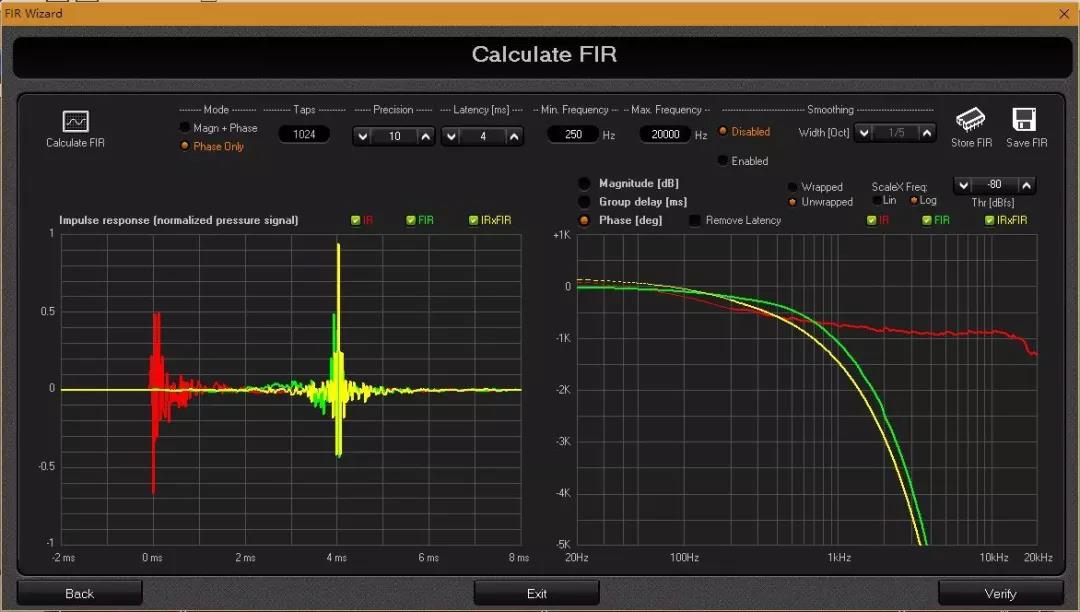The height and width of the screenshot is (612, 1080).
Task: Switch to the Group delay [ms] view
Action: pos(584,202)
